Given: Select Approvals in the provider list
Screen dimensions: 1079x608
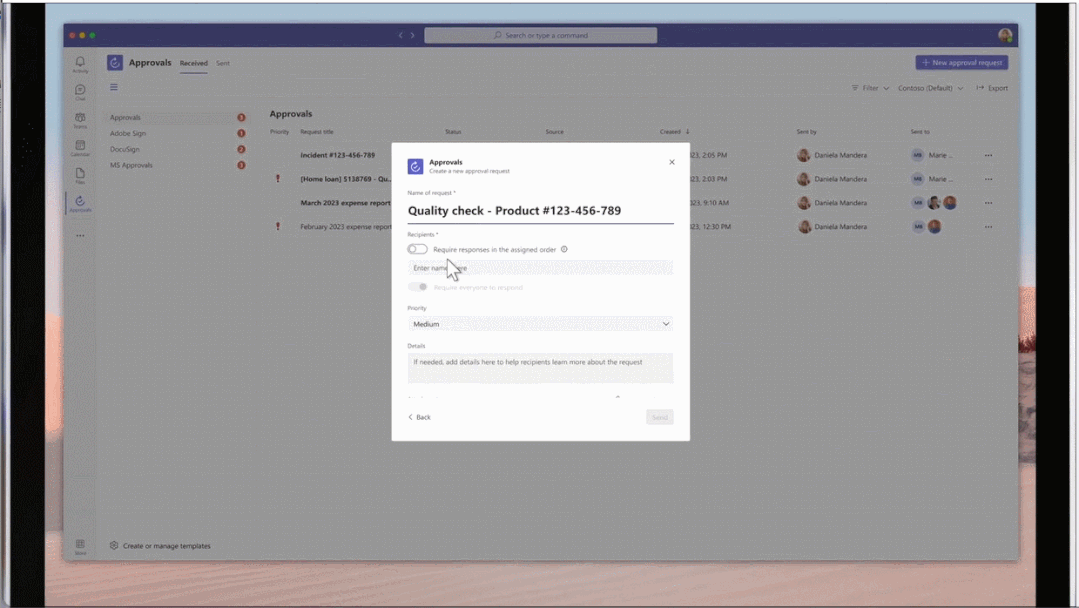Looking at the screenshot, I should [x=177, y=118].
